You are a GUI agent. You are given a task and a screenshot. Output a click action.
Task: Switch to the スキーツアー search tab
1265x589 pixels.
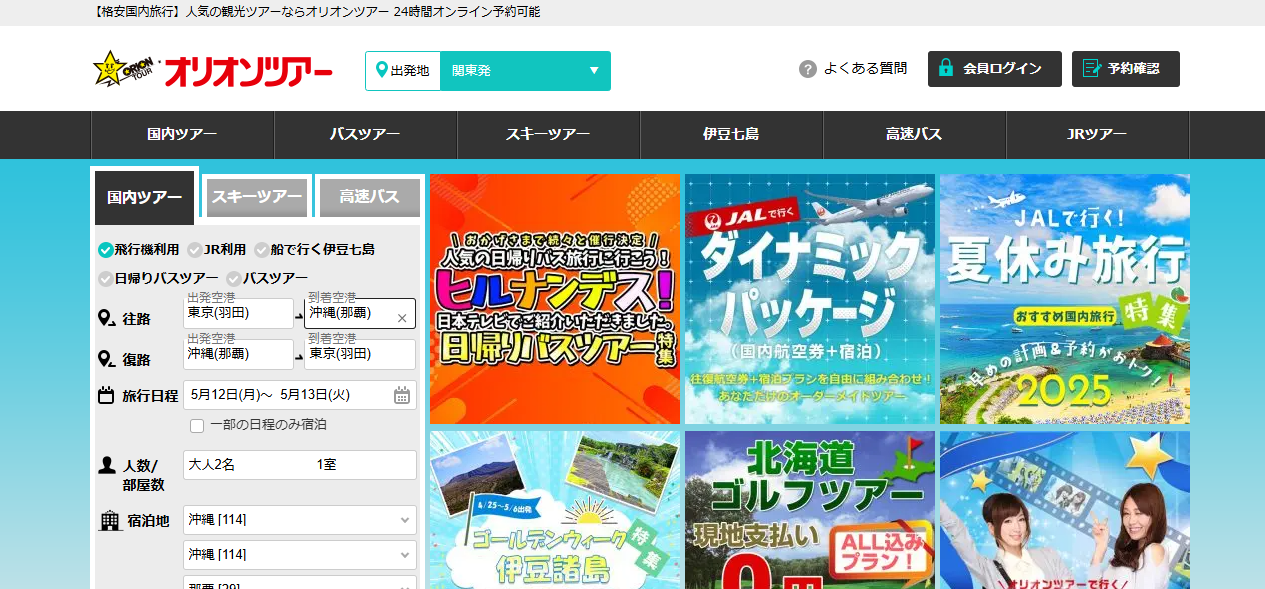257,197
